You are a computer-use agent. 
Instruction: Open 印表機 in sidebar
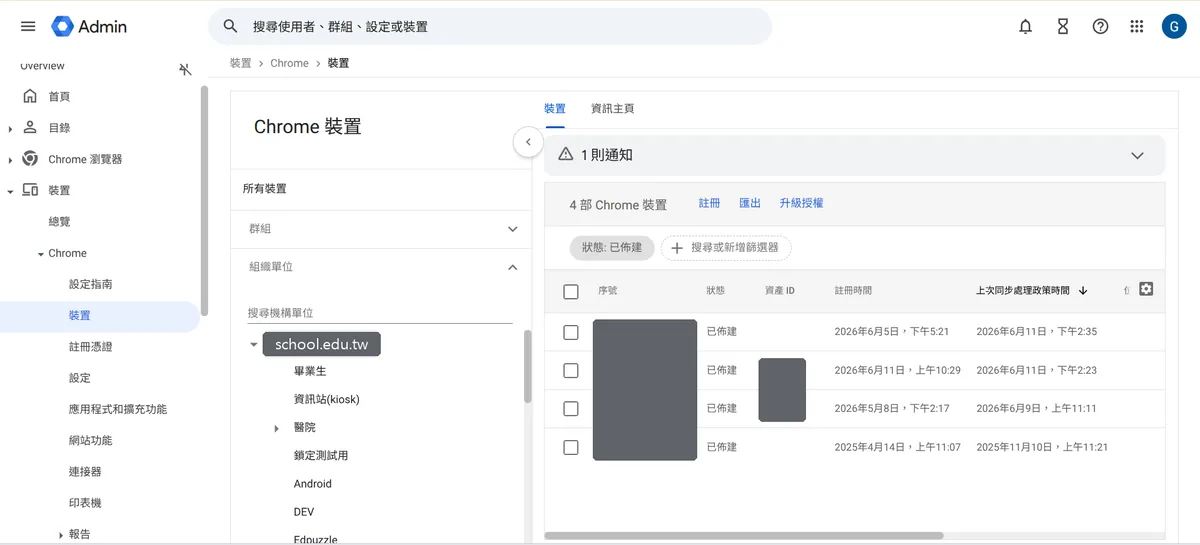tap(85, 503)
